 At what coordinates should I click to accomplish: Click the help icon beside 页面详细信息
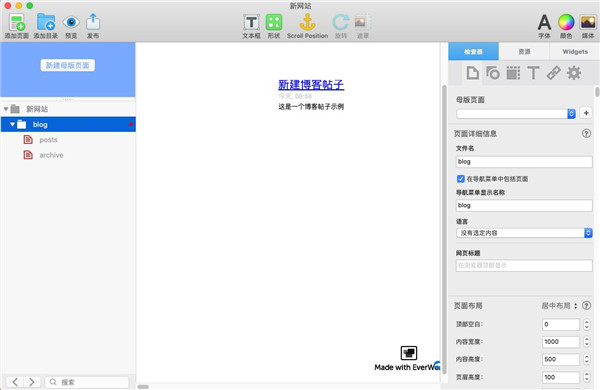click(x=586, y=133)
